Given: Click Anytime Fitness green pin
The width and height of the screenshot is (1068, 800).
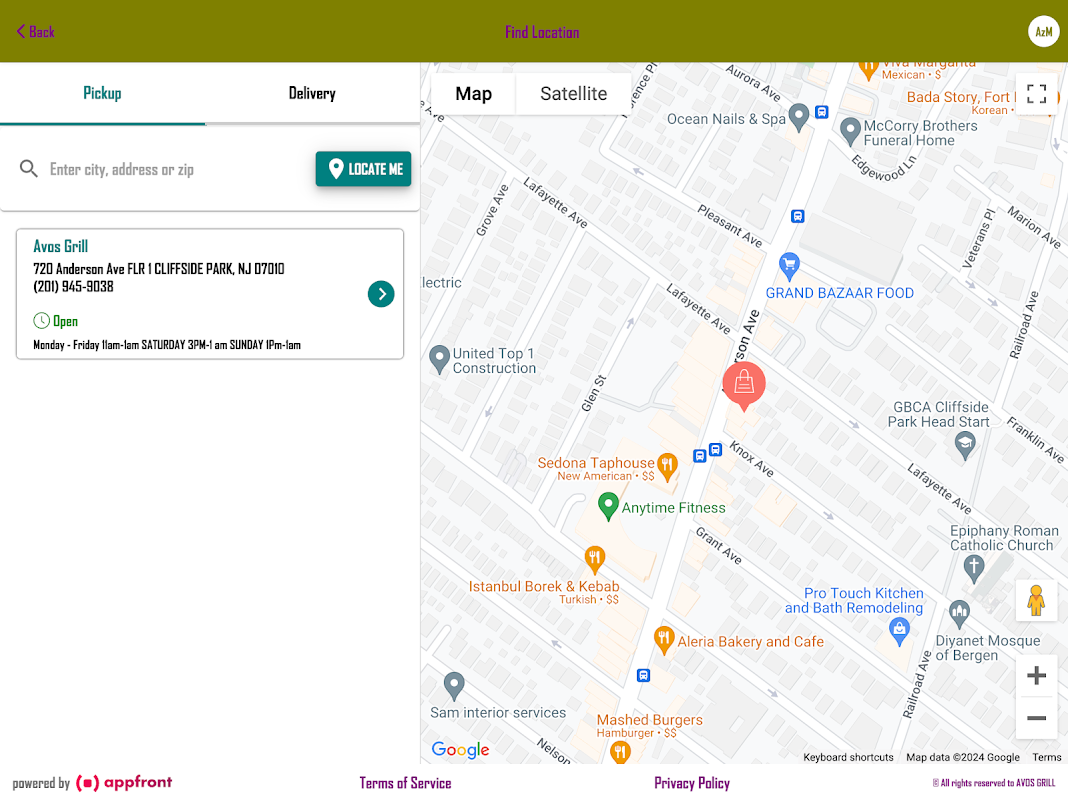Looking at the screenshot, I should click(x=608, y=507).
